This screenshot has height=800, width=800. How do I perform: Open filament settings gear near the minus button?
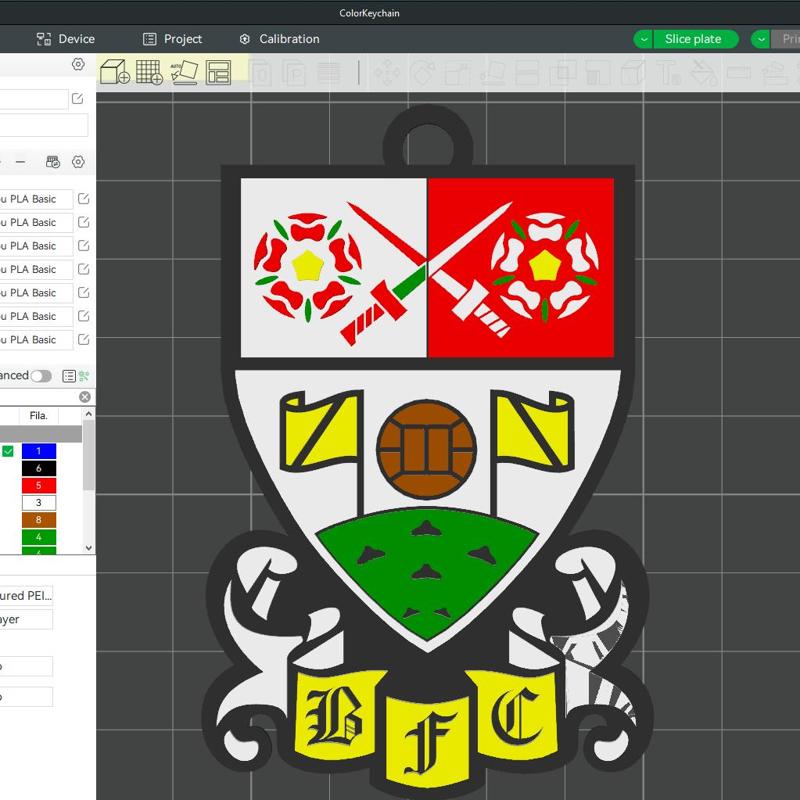click(78, 162)
